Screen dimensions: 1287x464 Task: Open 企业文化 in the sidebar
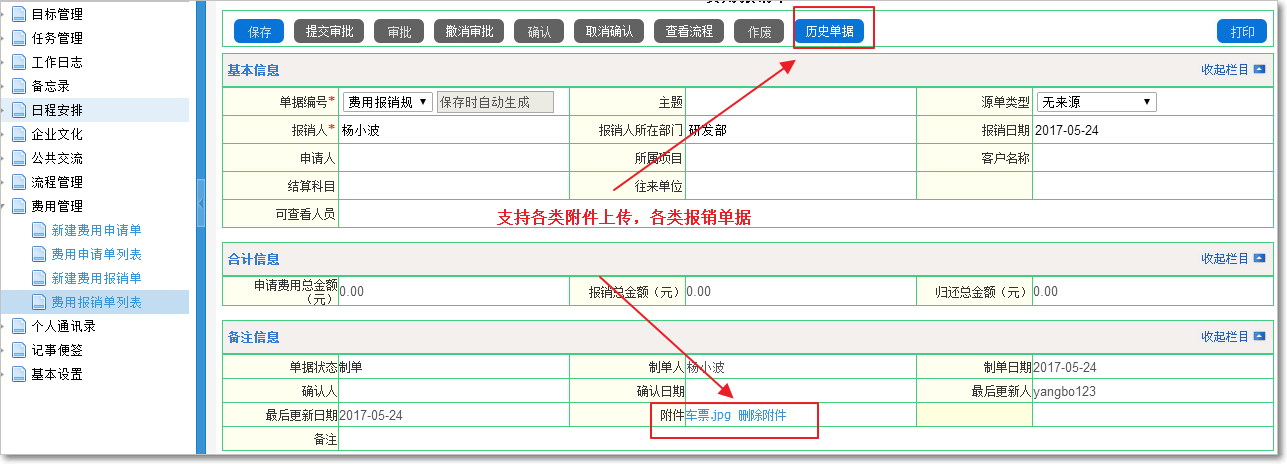click(x=57, y=134)
